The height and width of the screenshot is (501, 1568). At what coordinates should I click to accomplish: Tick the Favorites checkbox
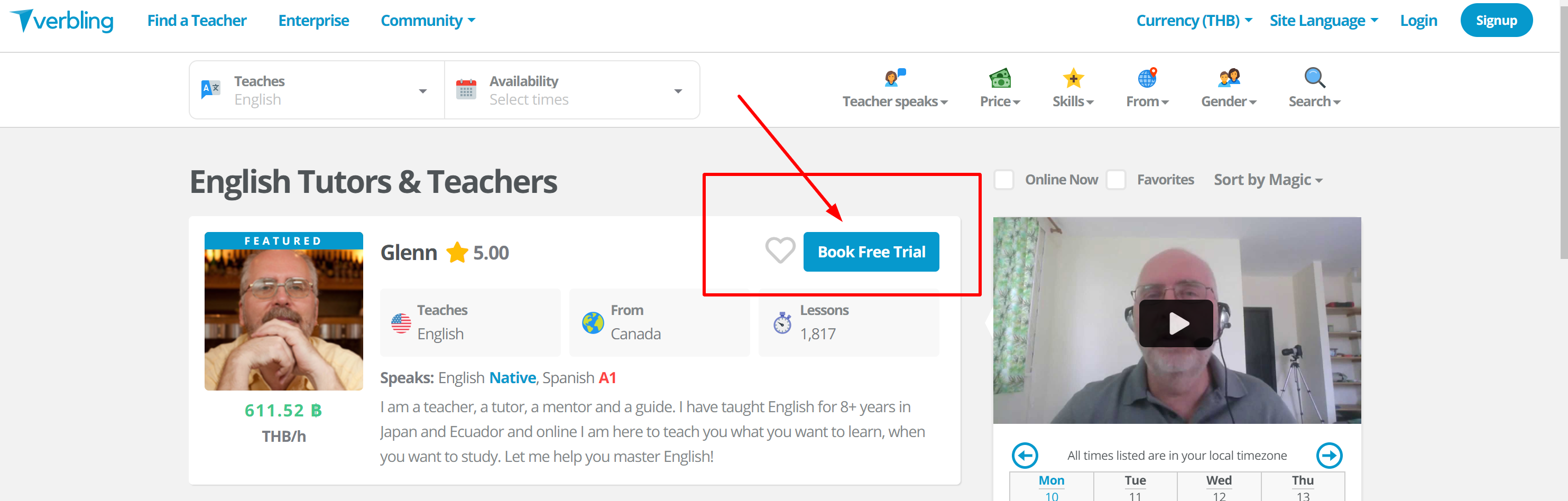pos(1116,180)
